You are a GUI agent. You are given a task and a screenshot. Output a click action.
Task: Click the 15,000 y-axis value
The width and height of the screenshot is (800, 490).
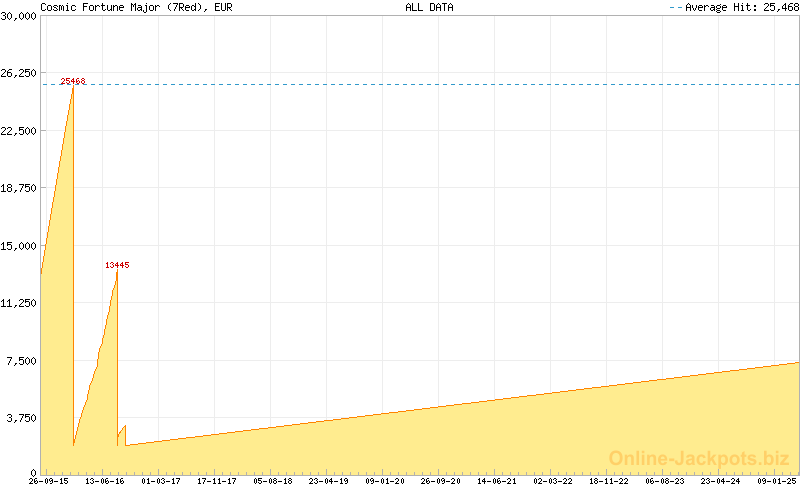[20, 246]
